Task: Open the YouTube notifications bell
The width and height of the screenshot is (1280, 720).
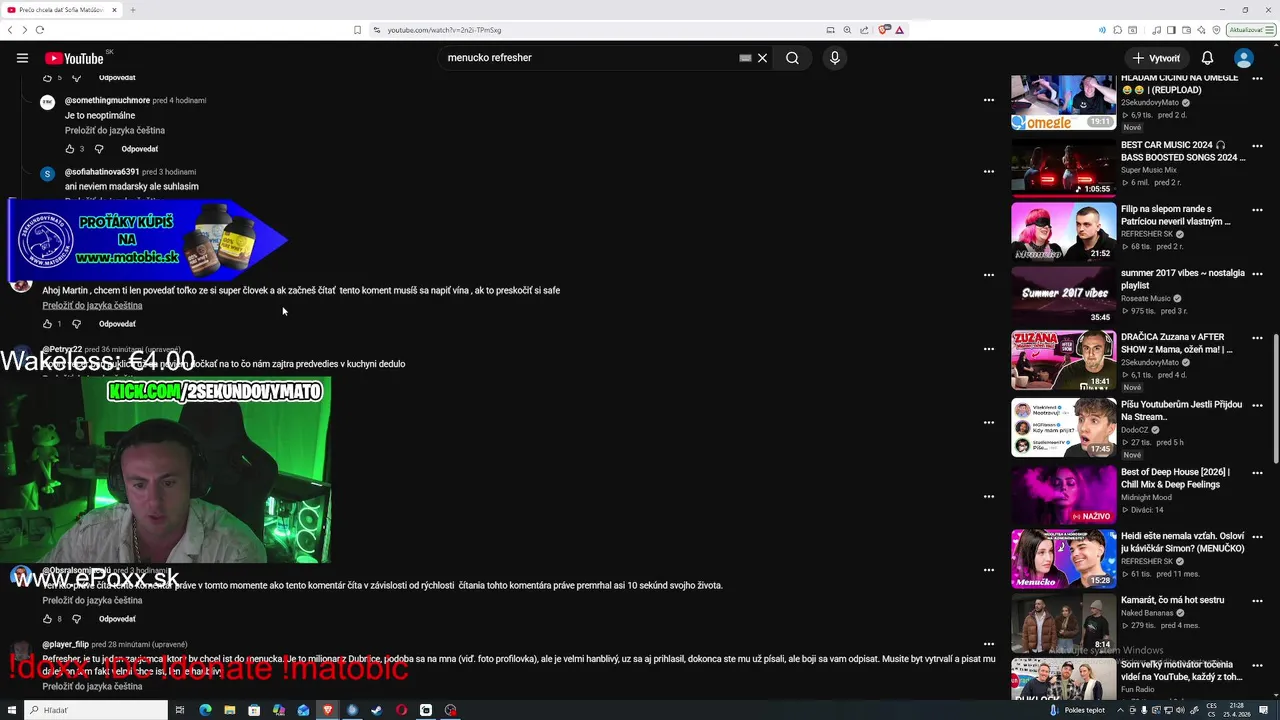Action: 1207,58
